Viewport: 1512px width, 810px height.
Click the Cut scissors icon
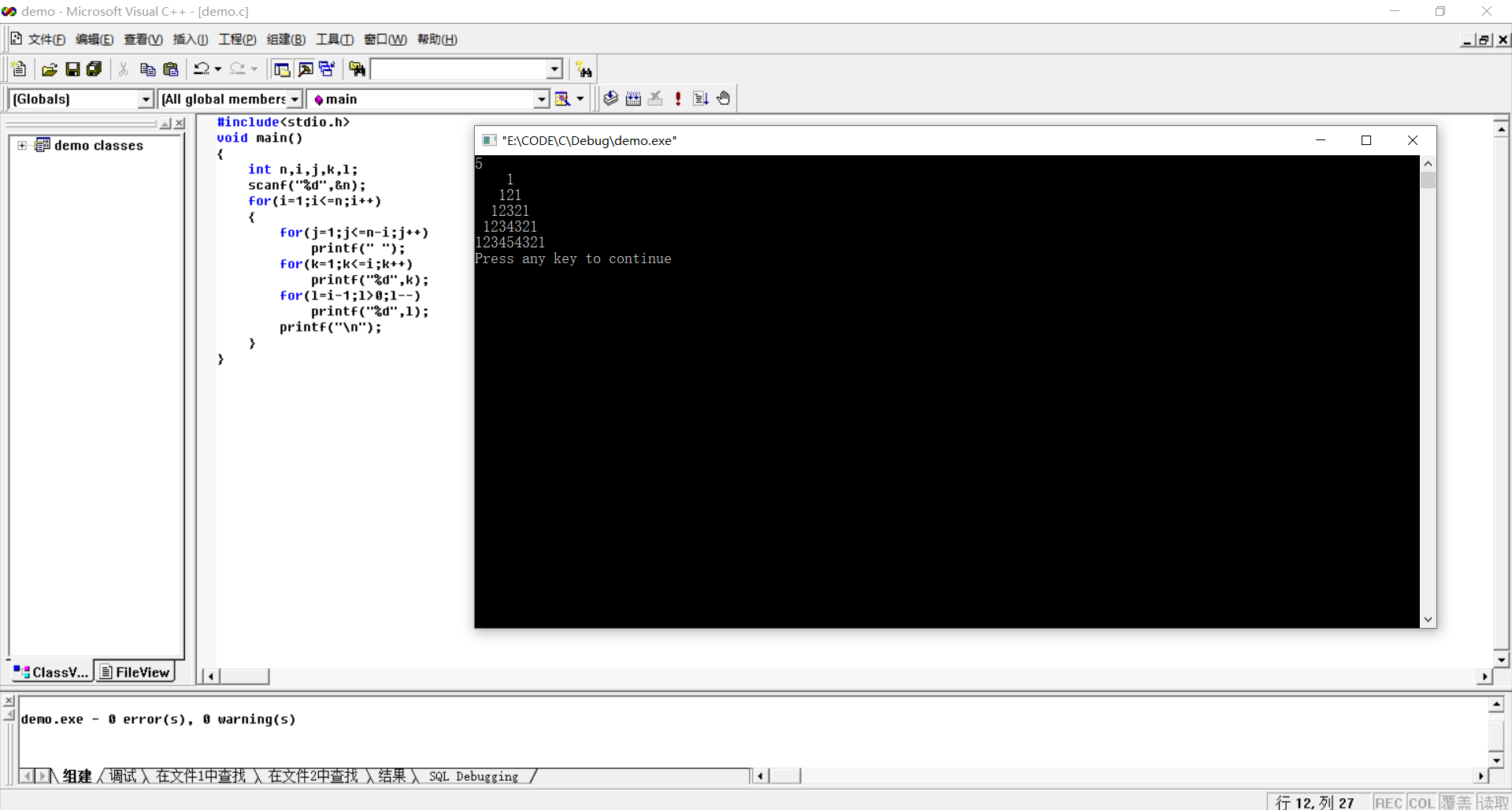124,69
